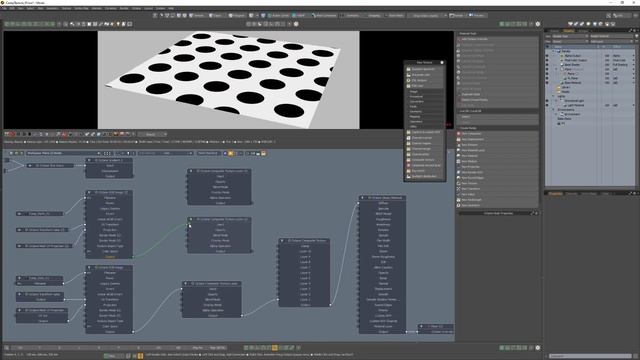Image resolution: width=640 pixels, height=360 pixels.
Task: Select the Directional Light row in the Shader Tree
Action: tap(590, 100)
